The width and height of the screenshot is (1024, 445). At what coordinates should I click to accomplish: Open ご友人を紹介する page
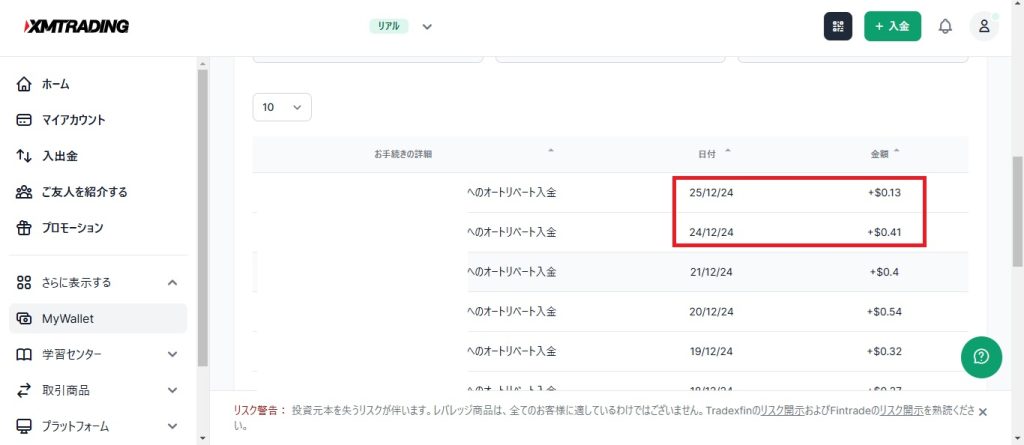[84, 192]
